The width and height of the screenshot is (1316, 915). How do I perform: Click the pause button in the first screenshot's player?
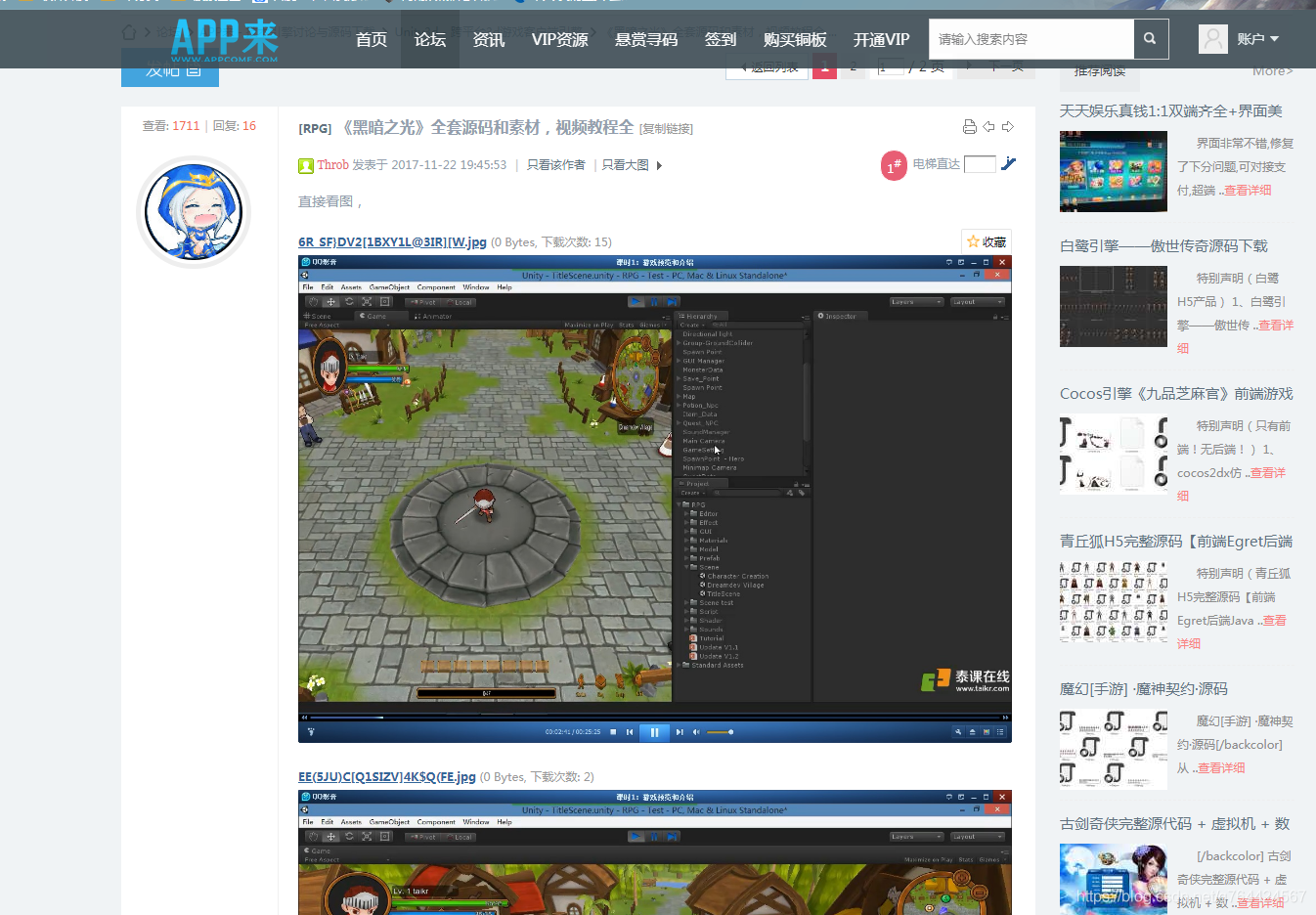pyautogui.click(x=654, y=731)
